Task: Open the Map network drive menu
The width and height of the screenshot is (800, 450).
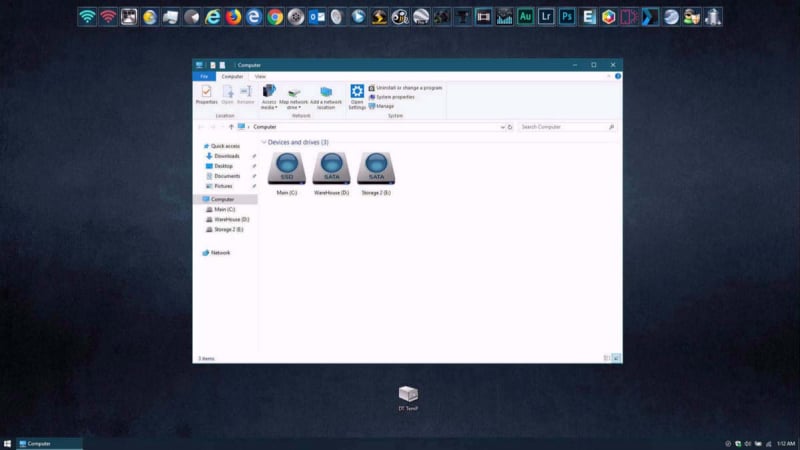Action: click(293, 97)
